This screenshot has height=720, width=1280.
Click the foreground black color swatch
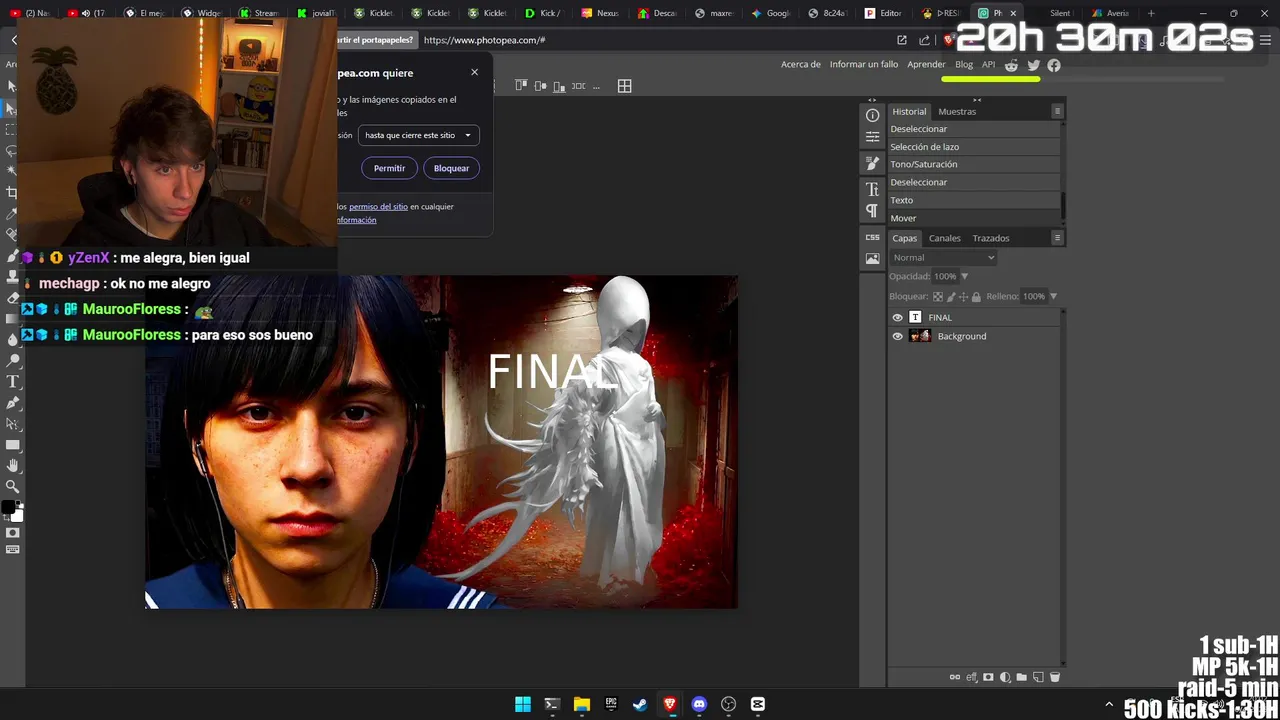(x=8, y=508)
